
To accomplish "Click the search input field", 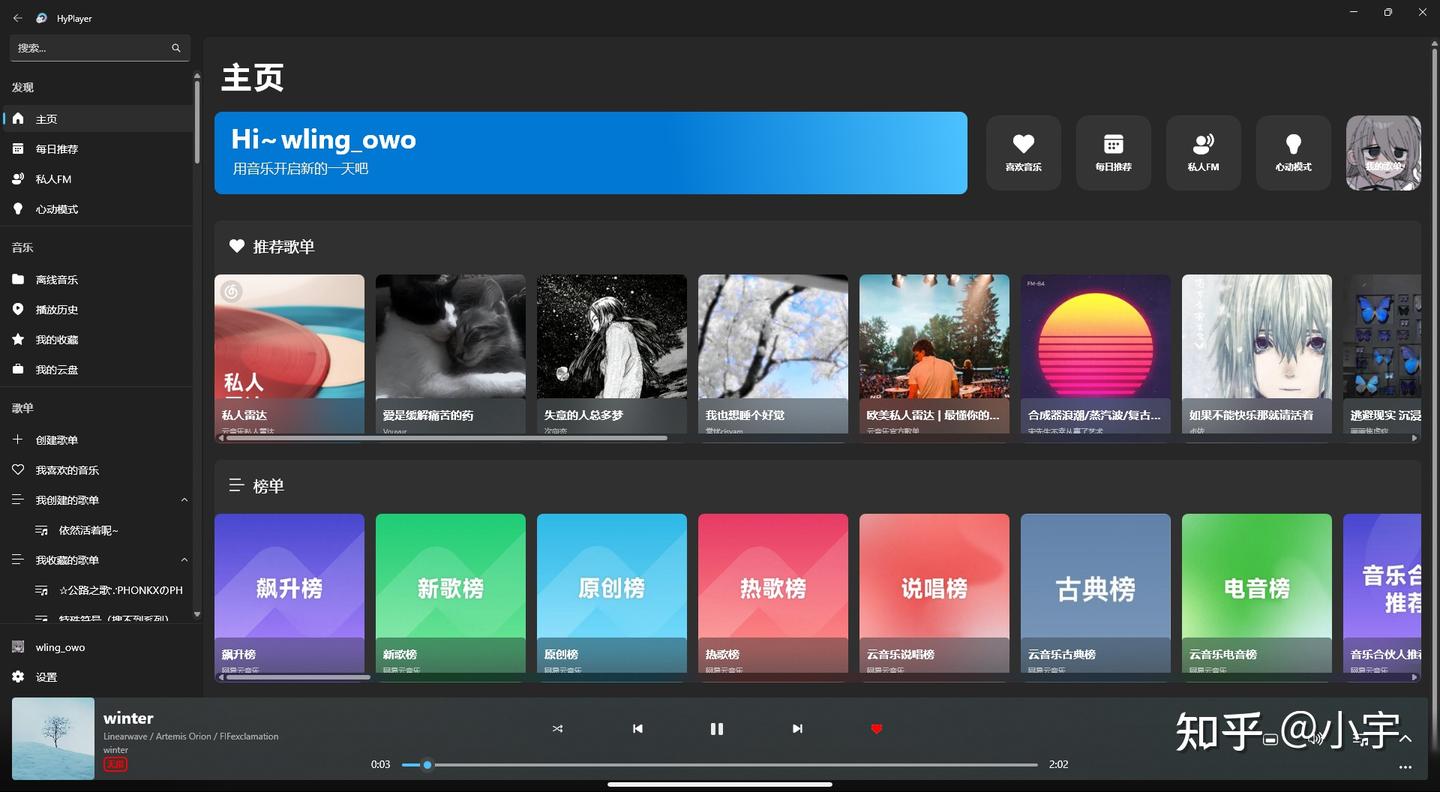I will 90,47.
